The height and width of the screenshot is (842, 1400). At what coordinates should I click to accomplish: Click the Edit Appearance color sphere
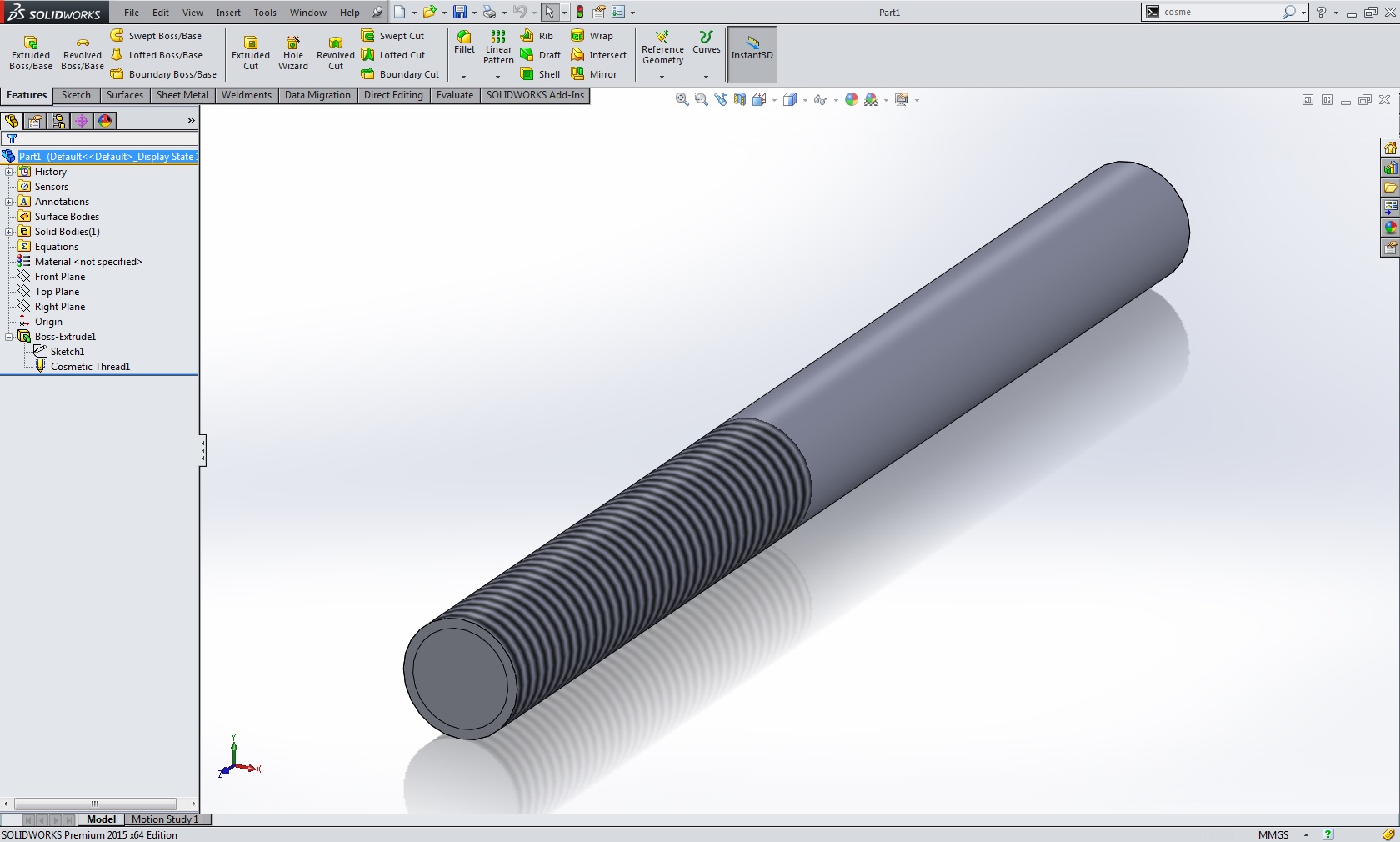tap(851, 99)
